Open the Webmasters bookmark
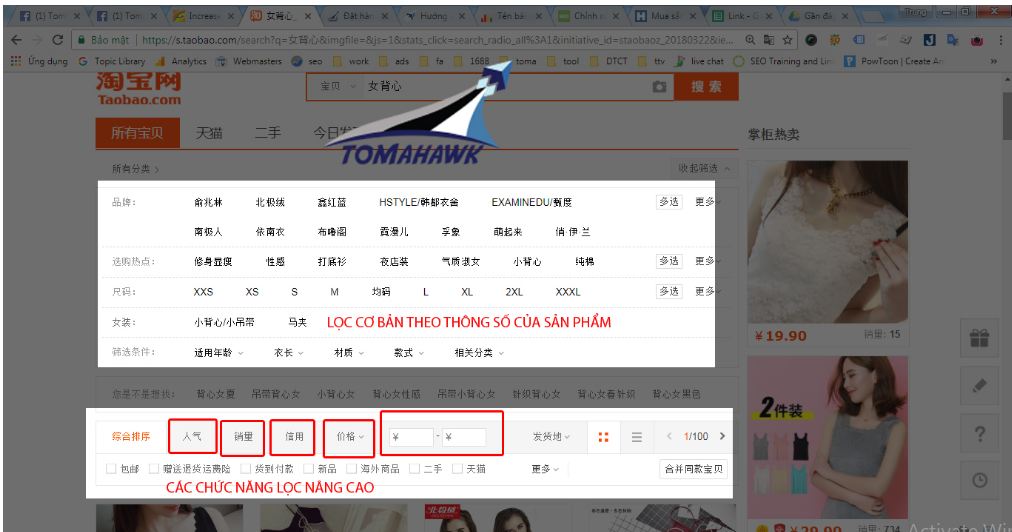Viewport: 1012px width, 532px height. tap(249, 61)
